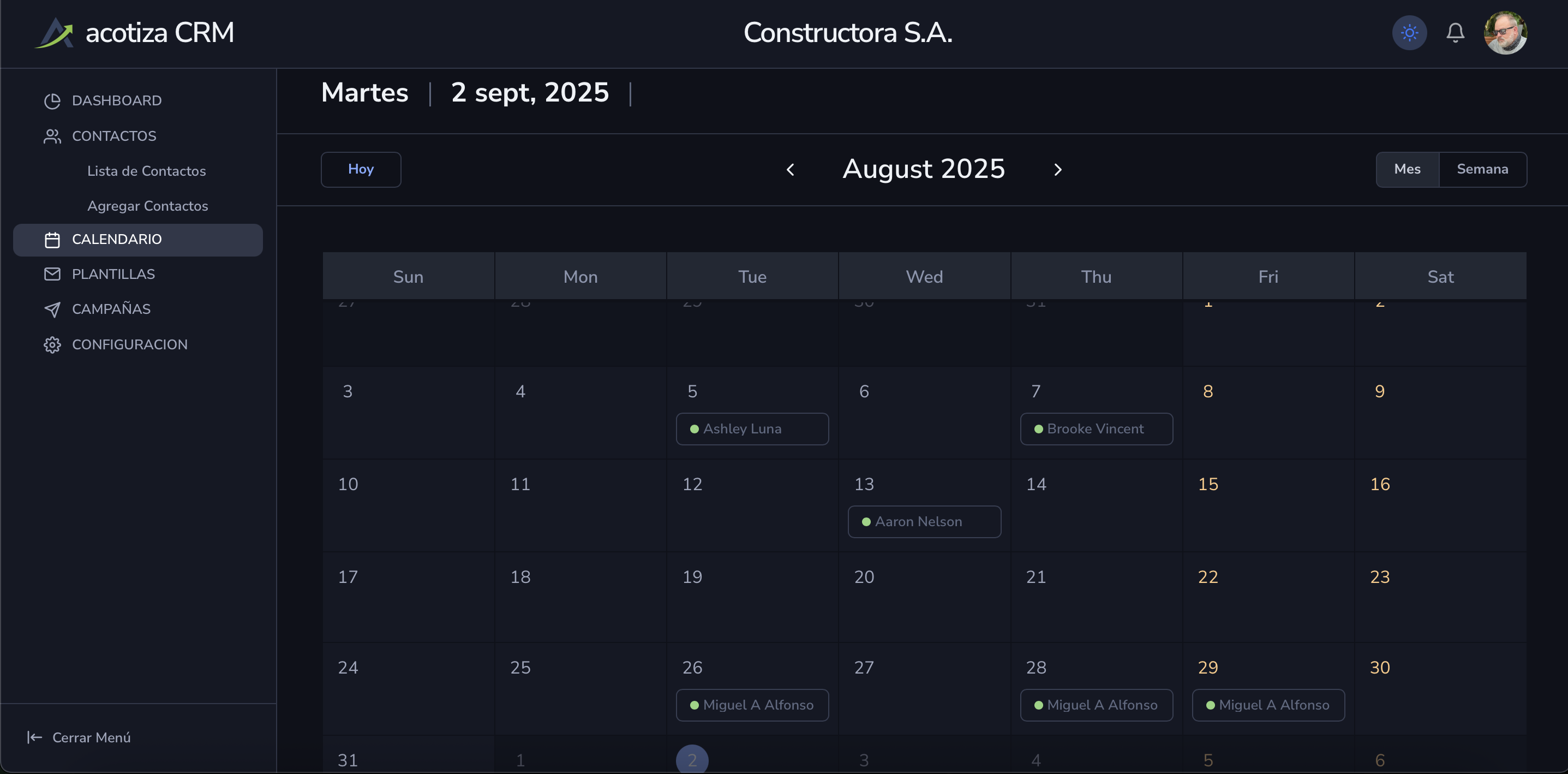The height and width of the screenshot is (774, 1568).
Task: Go to the previous month with the left chevron
Action: tap(790, 170)
